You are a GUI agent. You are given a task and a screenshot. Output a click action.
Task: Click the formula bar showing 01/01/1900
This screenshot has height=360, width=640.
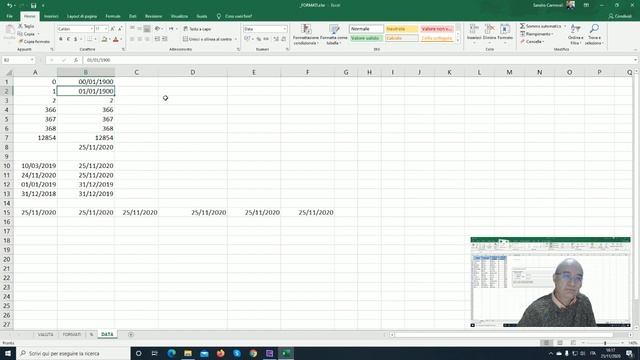pyautogui.click(x=359, y=60)
